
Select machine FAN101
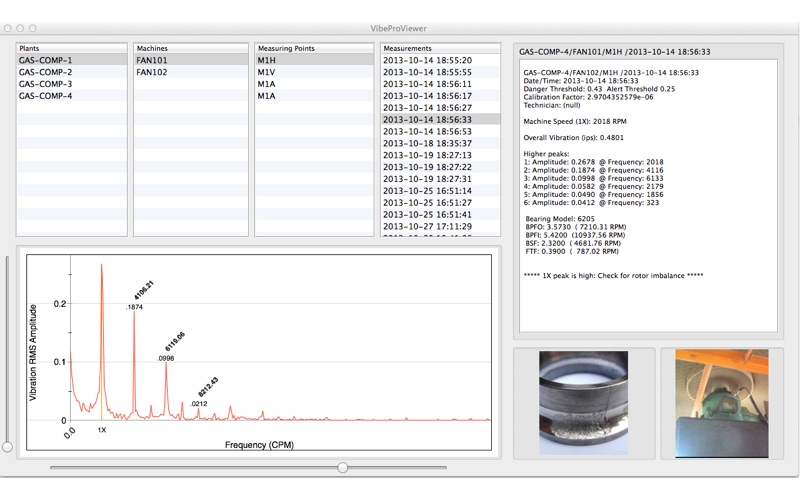click(152, 60)
